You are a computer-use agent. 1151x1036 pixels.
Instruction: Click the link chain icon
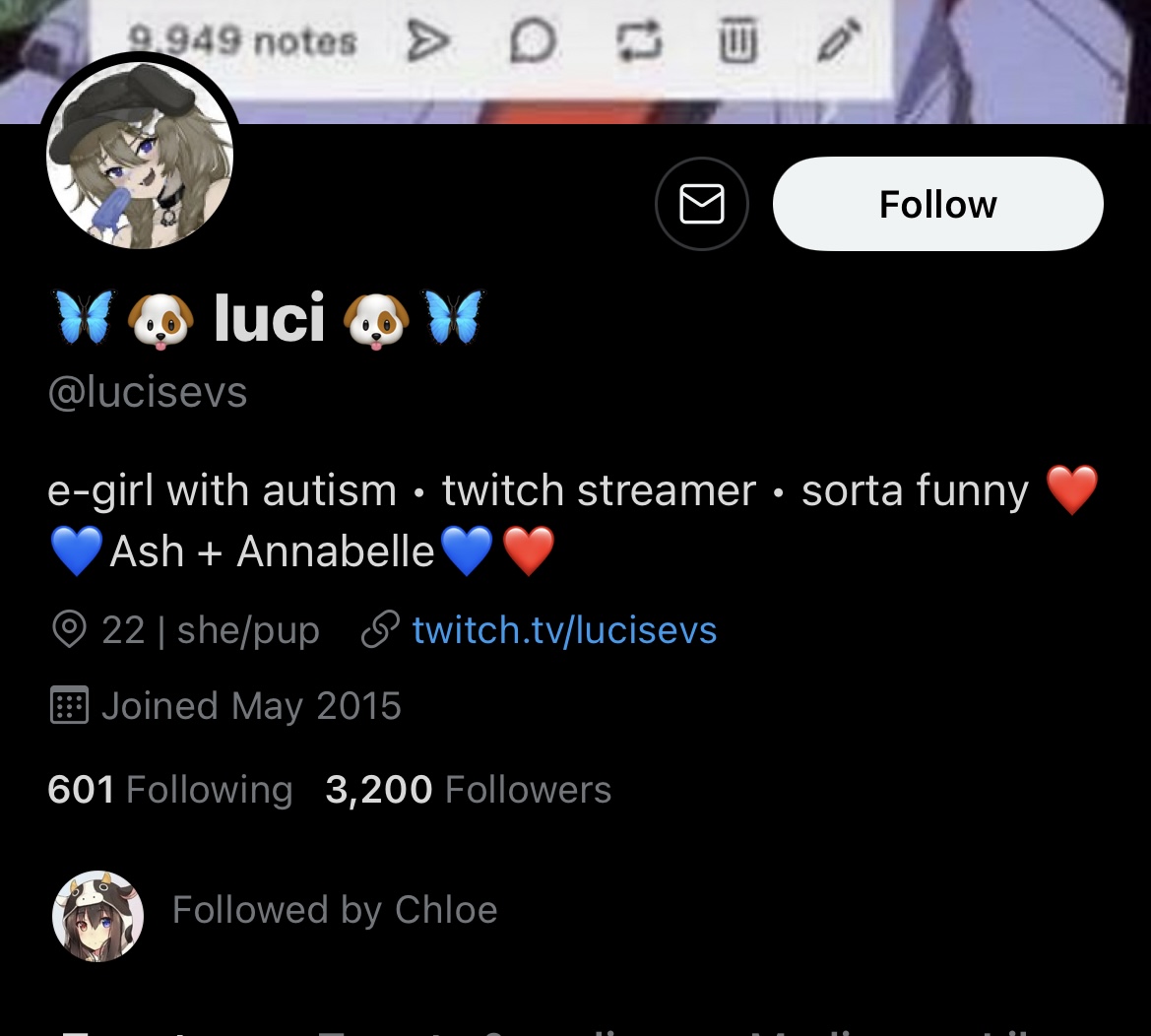[x=380, y=630]
